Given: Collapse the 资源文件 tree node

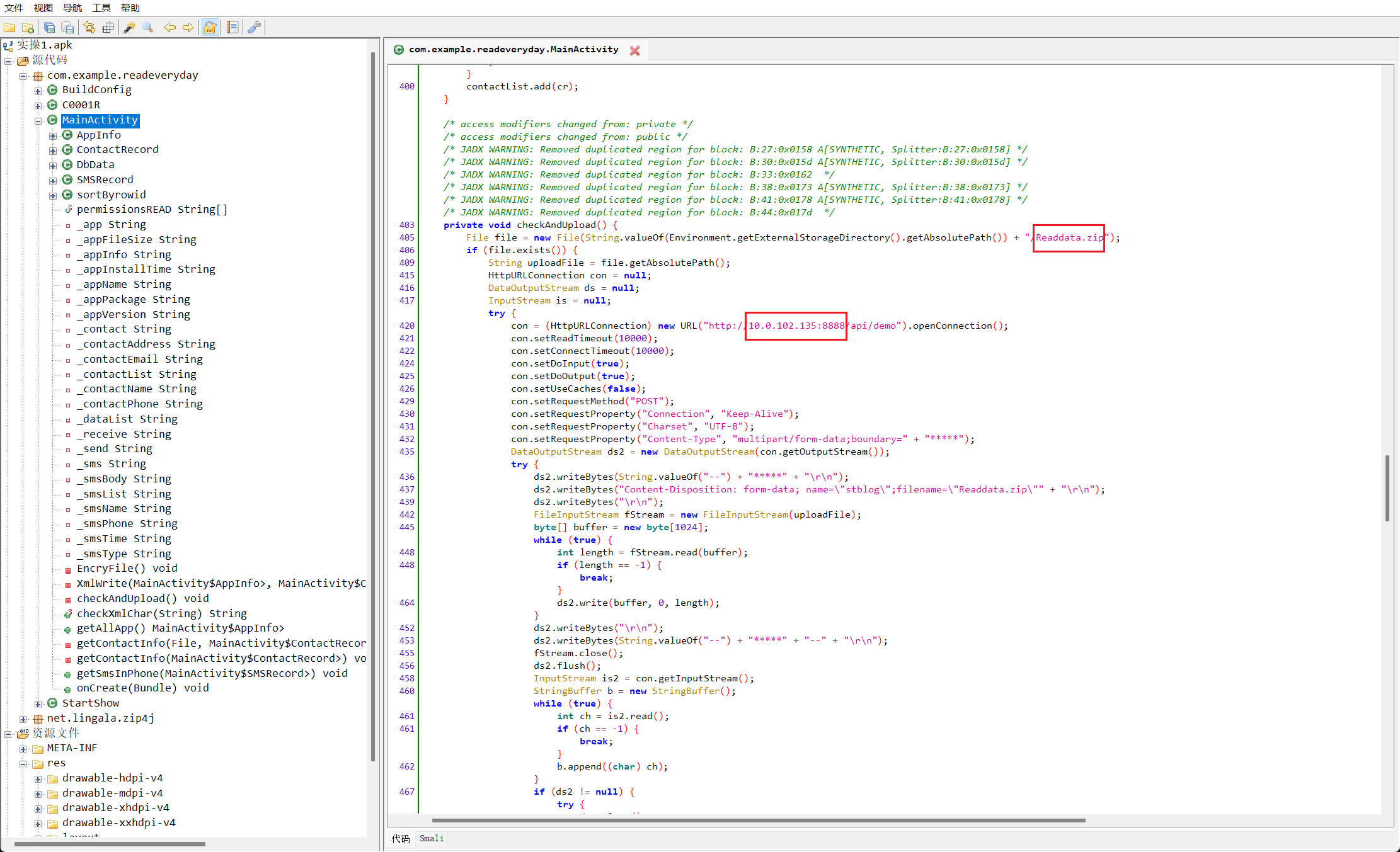Looking at the screenshot, I should [8, 734].
